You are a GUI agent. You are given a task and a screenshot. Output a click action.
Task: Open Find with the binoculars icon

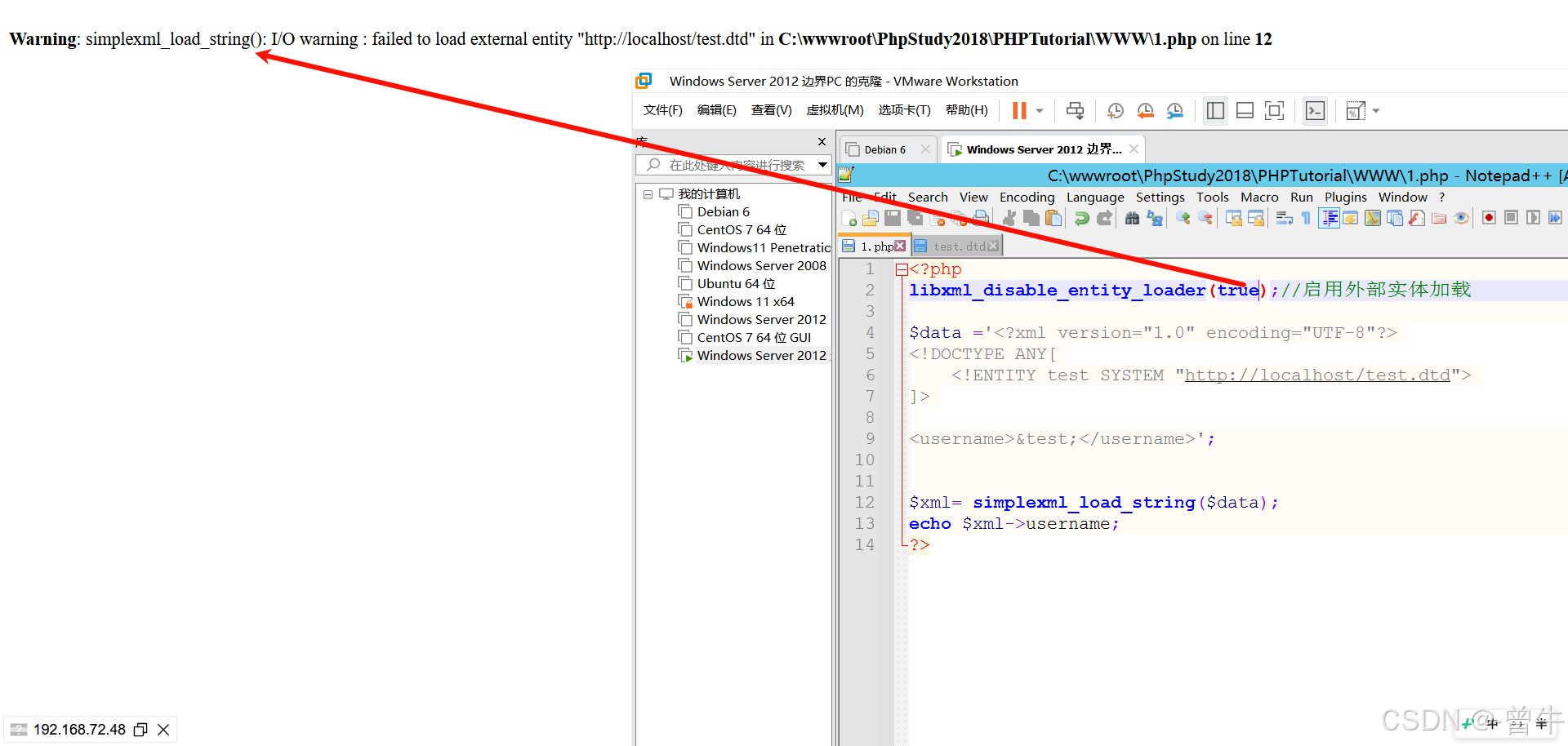(x=1132, y=218)
